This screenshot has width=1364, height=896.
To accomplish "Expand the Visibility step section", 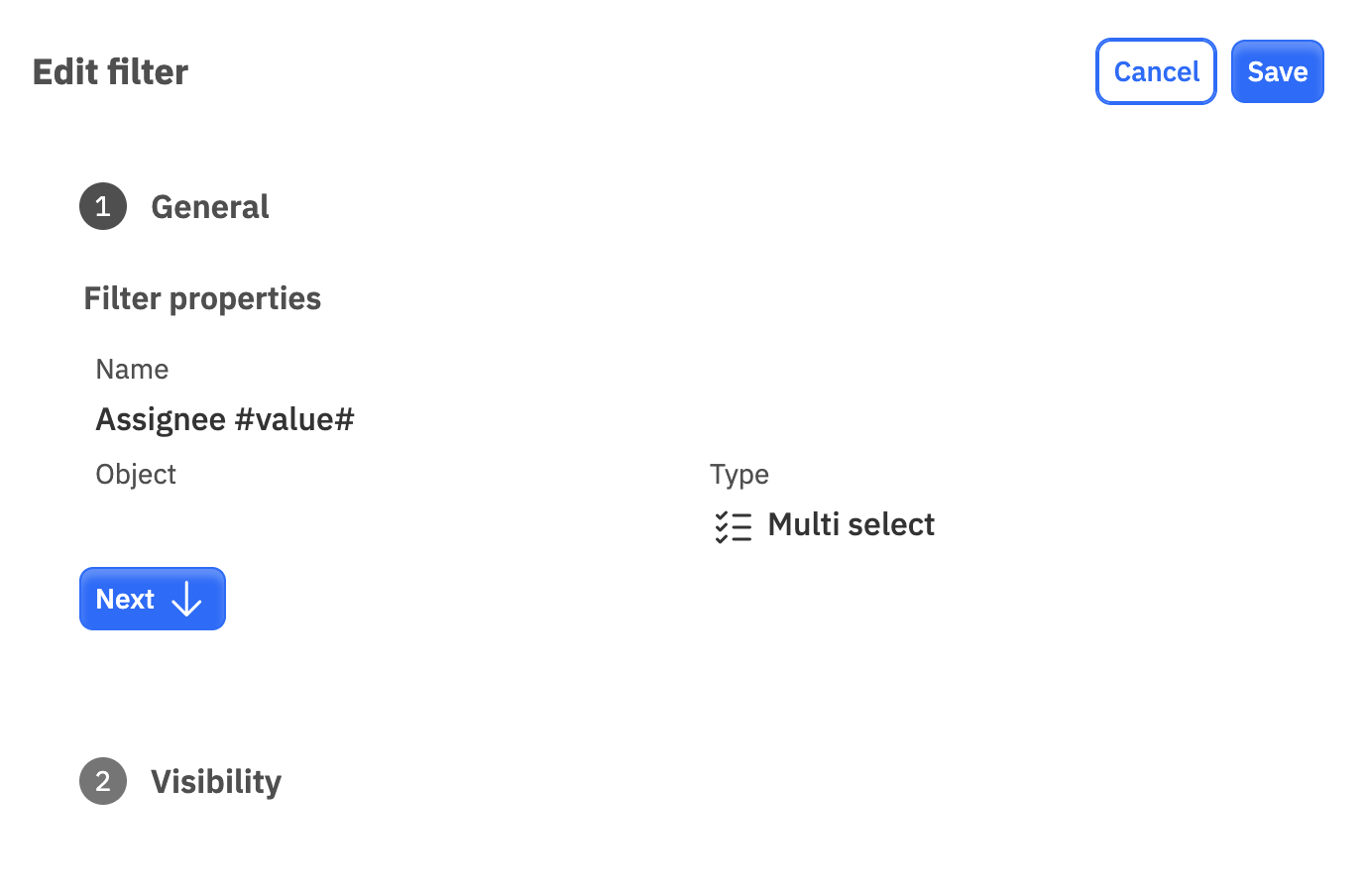I will pyautogui.click(x=216, y=781).
